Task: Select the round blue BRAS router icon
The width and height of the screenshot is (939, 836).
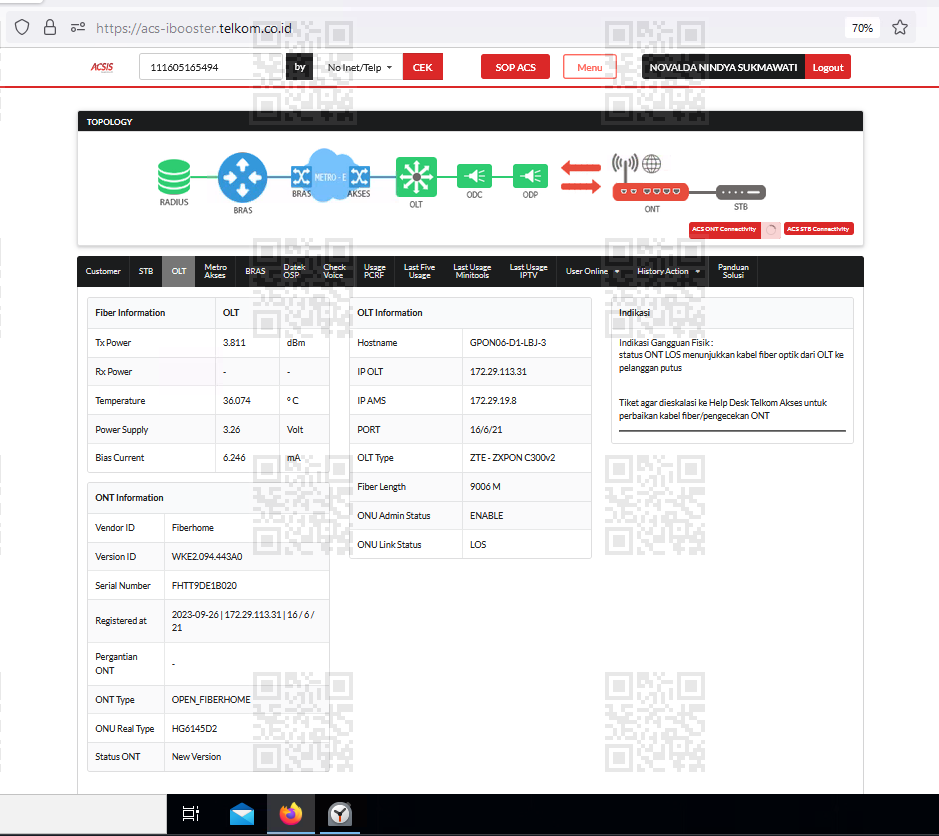Action: point(243,177)
